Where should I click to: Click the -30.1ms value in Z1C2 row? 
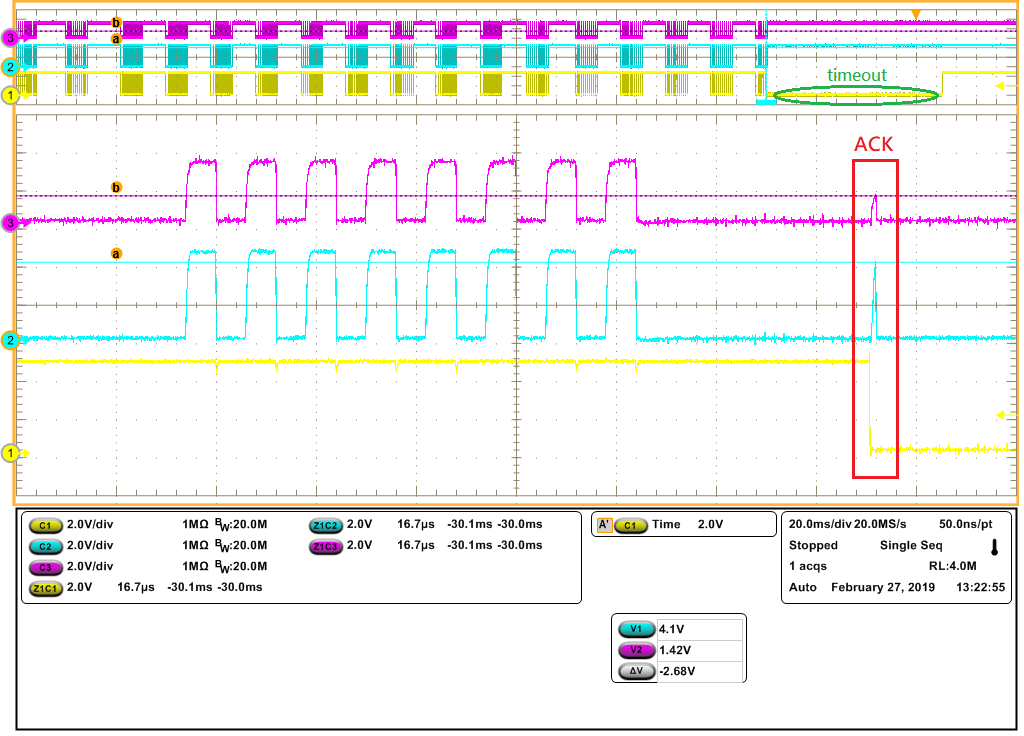pyautogui.click(x=470, y=524)
